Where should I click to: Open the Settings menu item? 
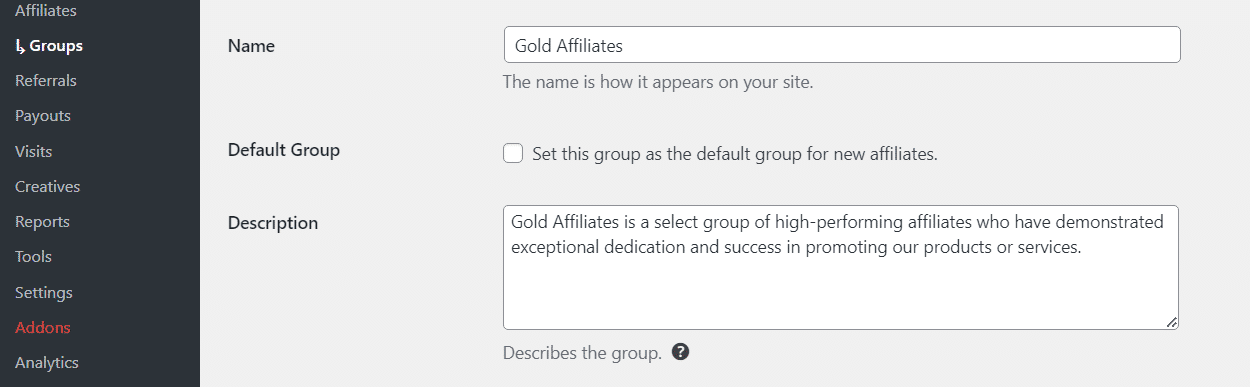click(44, 293)
